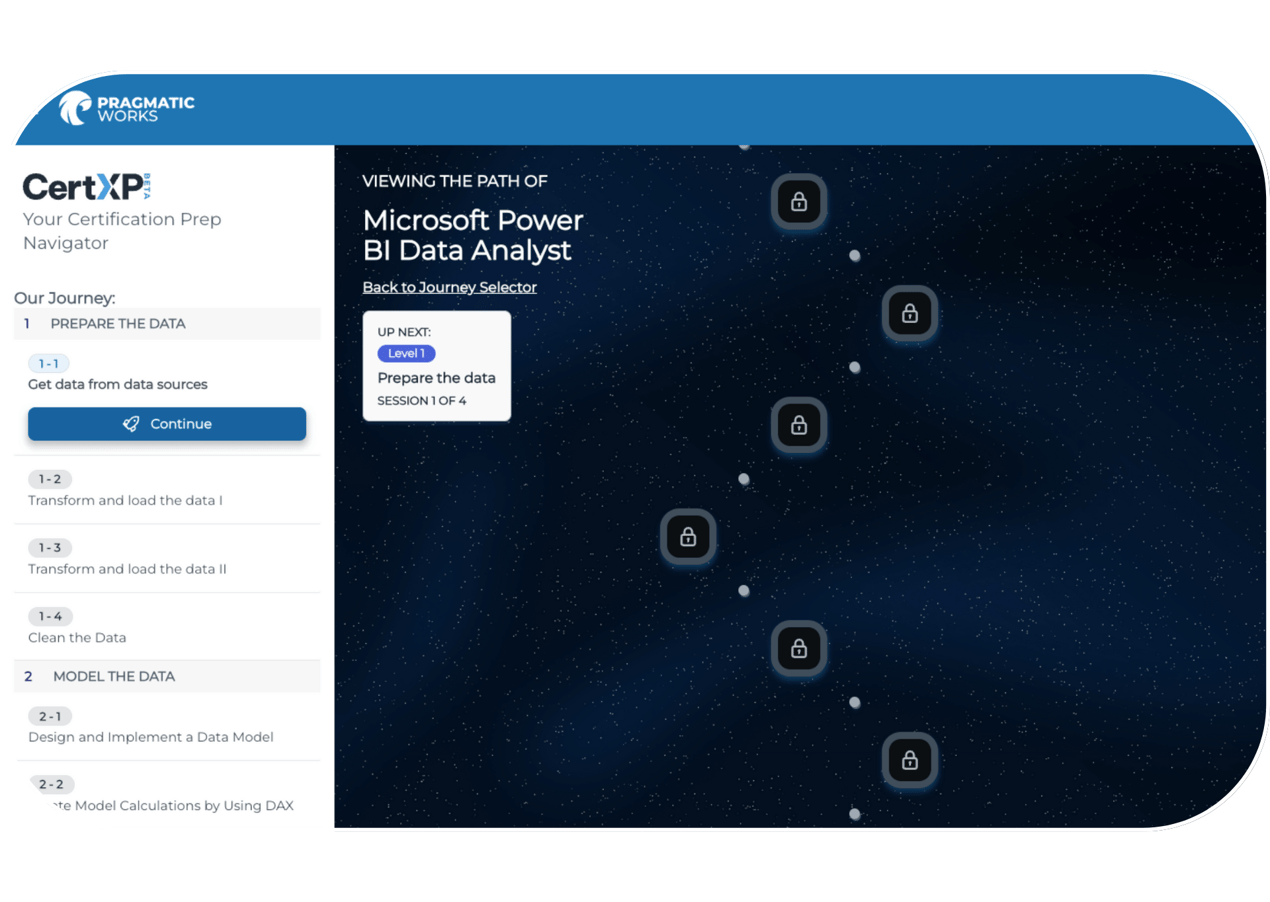Select 'Get data from data sources' session
The image size is (1270, 902).
(x=118, y=384)
